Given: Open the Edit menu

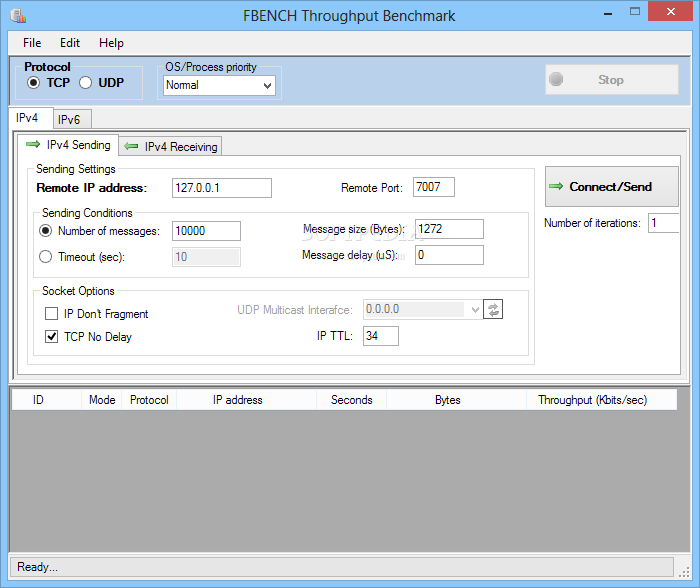Looking at the screenshot, I should tap(70, 43).
